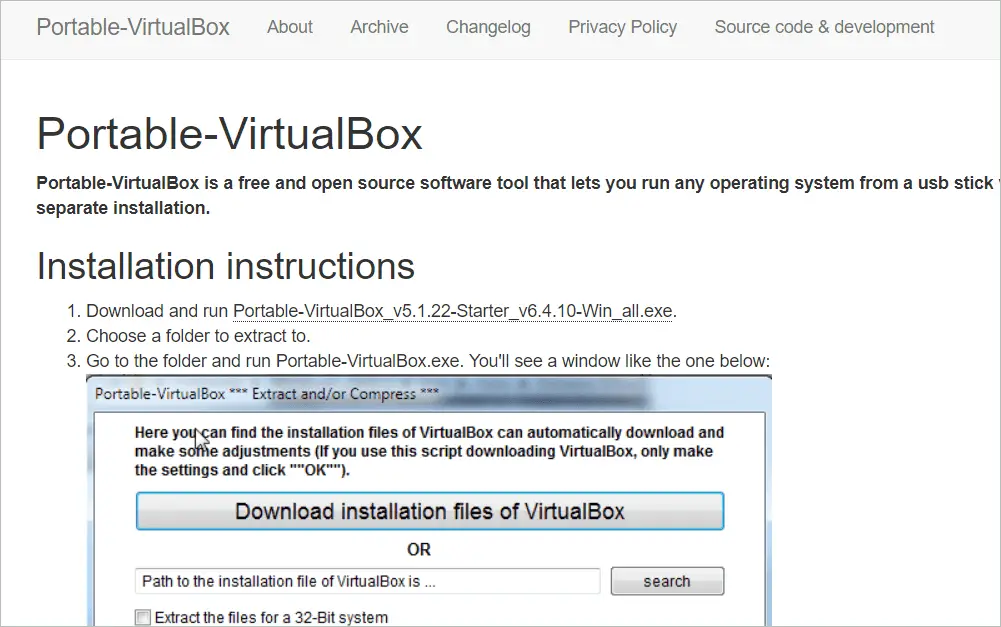Click Download installation files of VirtualBox button
The image size is (1001, 627).
(x=430, y=511)
